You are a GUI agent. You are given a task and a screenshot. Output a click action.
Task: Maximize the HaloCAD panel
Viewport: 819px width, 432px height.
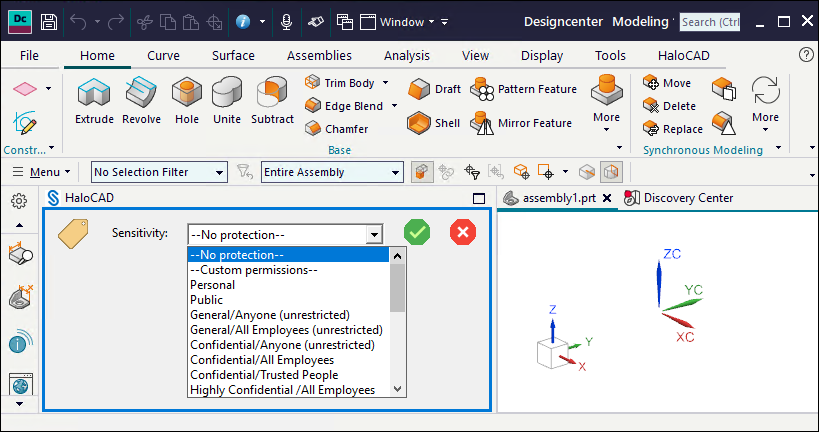click(x=478, y=199)
